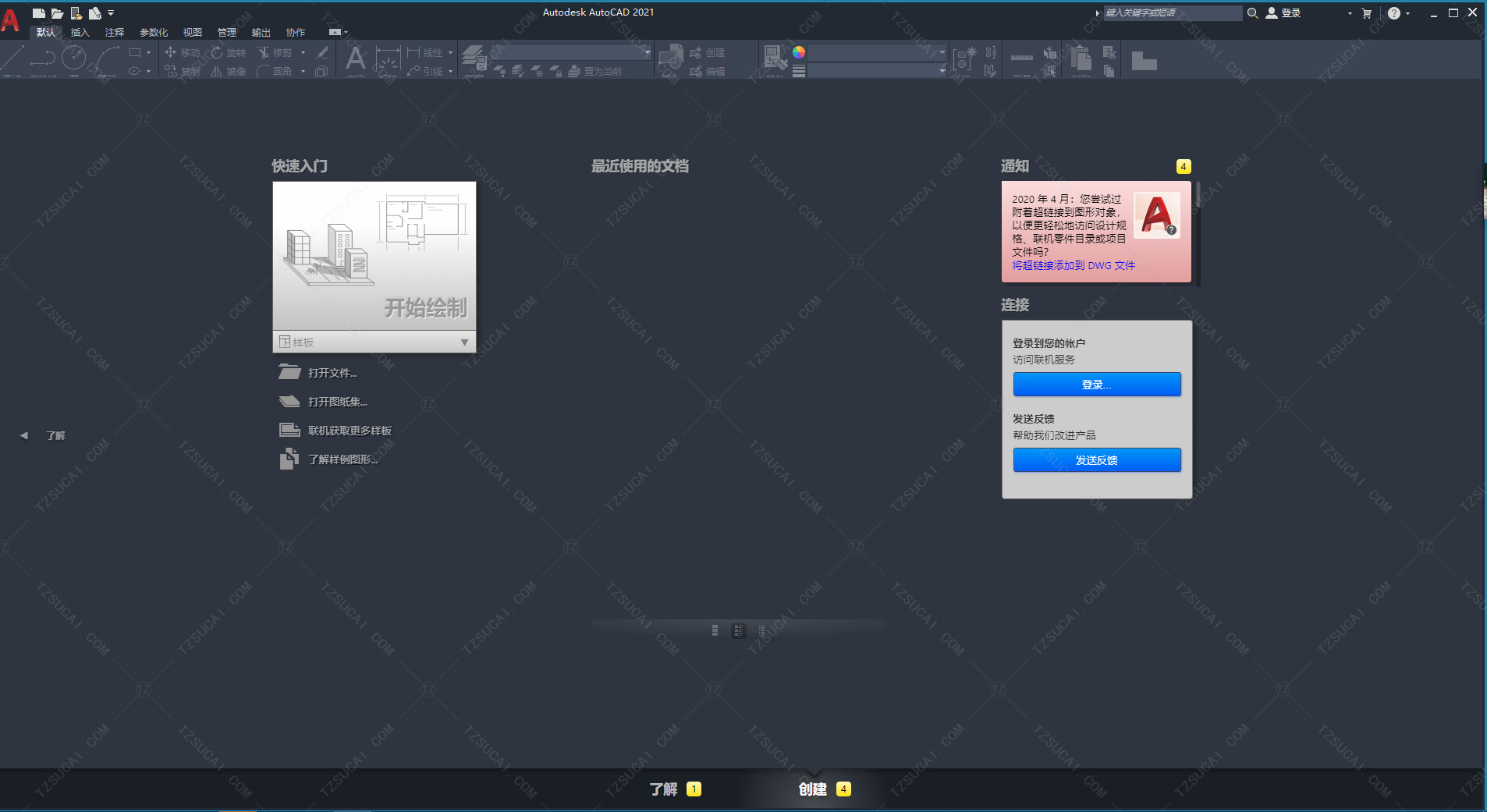Screen dimensions: 1487x812
Task: Open the 视图 ribbon tab
Action: (193, 32)
